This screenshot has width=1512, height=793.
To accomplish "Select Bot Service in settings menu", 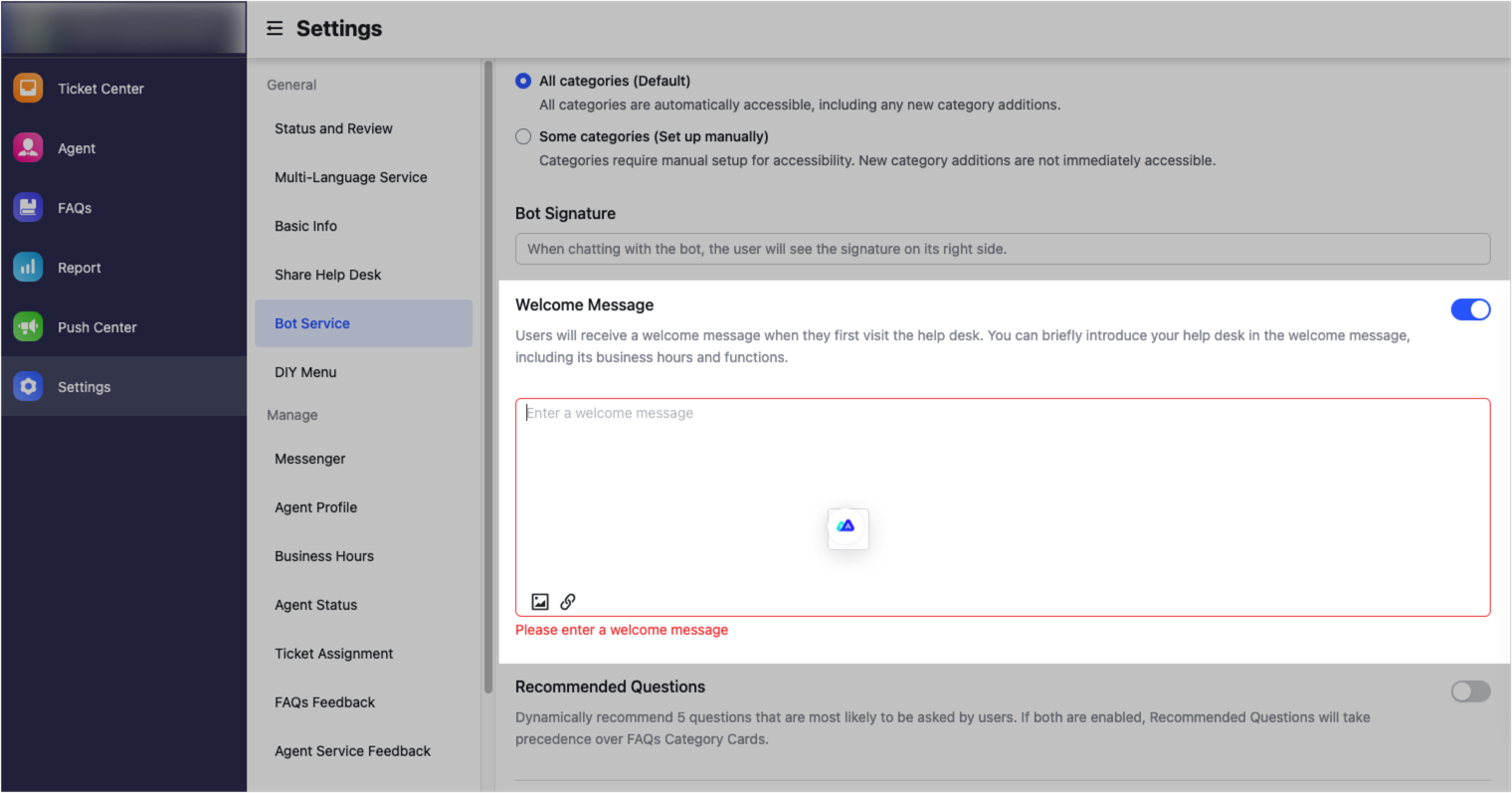I will (364, 323).
